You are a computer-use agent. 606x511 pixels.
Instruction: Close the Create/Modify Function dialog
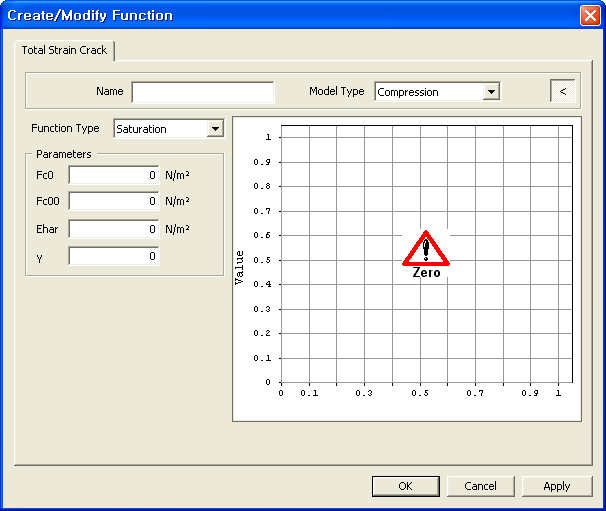589,15
